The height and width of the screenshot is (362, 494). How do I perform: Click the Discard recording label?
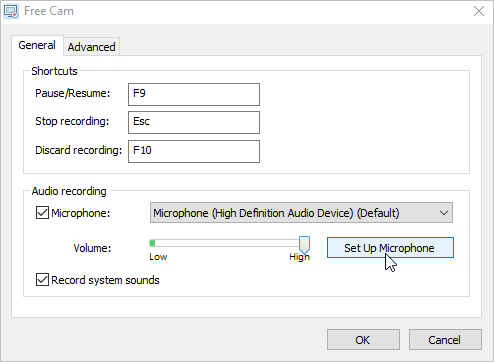pos(79,150)
